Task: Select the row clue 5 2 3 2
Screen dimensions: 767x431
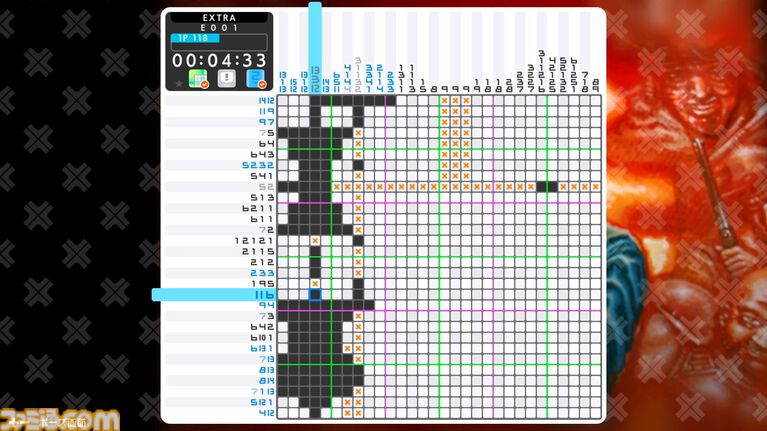Action: click(259, 165)
